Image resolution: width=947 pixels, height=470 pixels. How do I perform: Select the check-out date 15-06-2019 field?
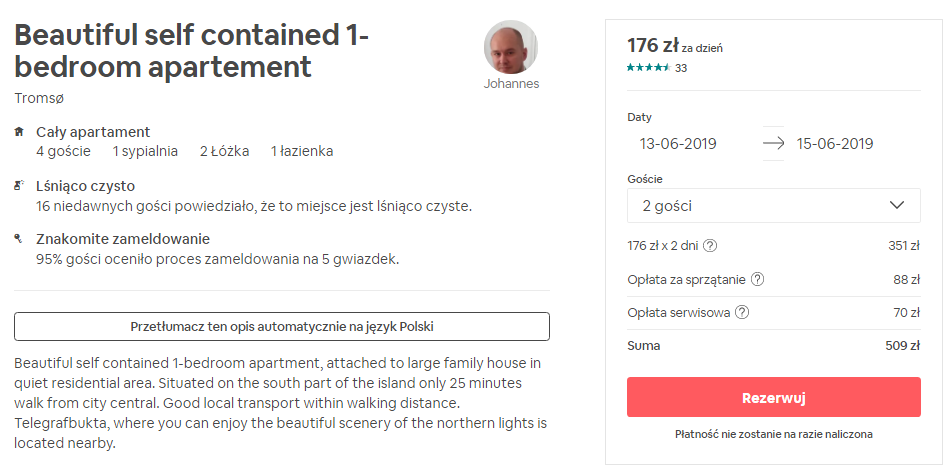click(835, 144)
